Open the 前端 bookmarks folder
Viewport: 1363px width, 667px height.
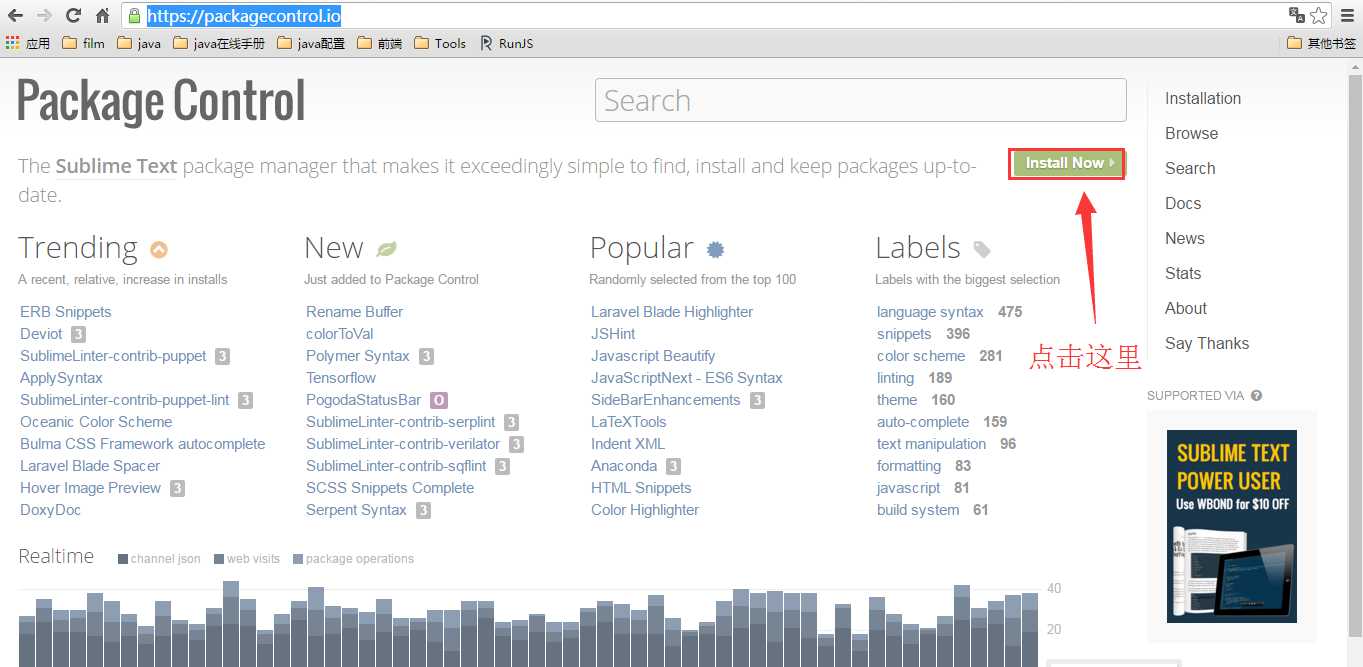pos(379,43)
